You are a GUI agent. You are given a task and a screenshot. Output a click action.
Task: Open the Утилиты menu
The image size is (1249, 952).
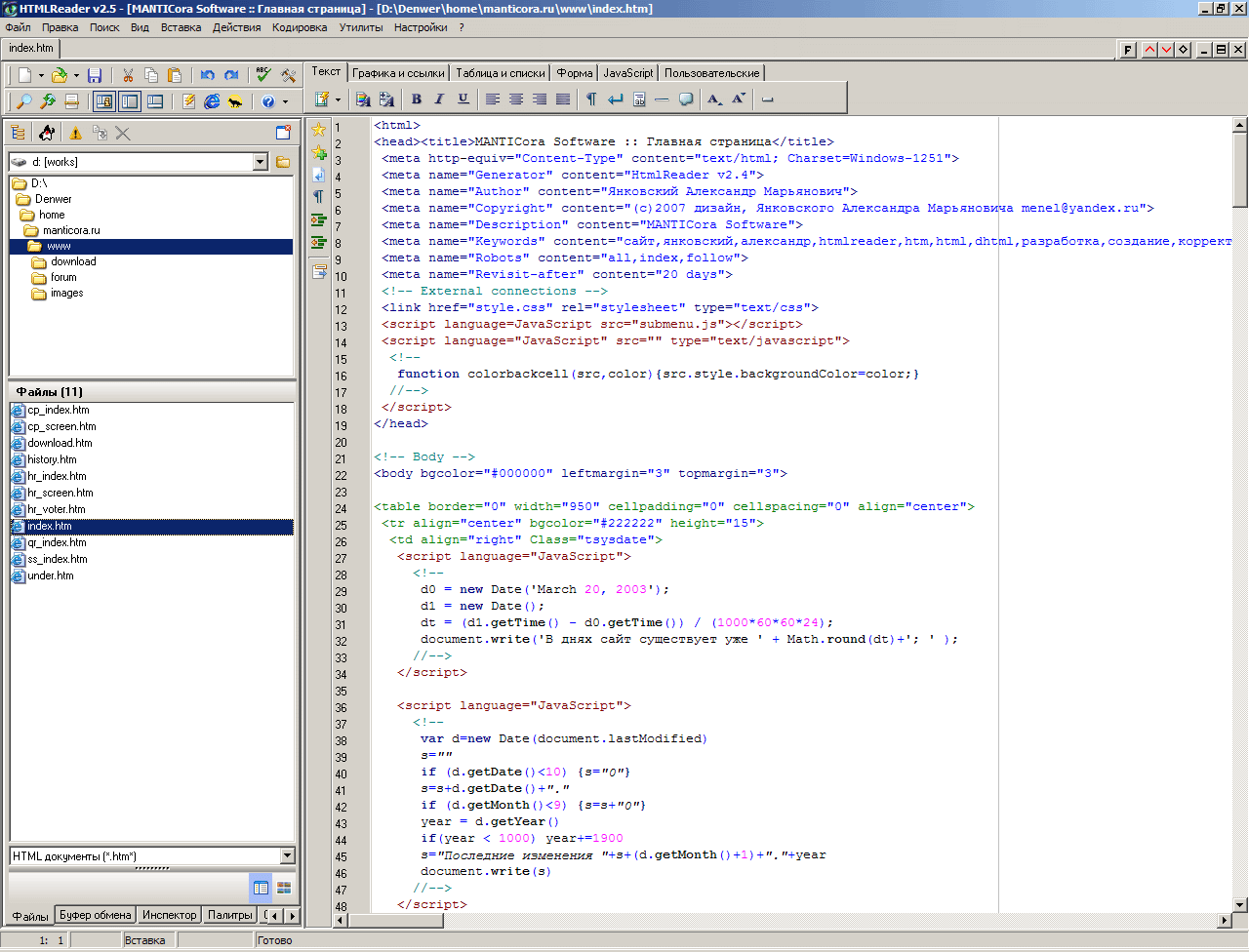click(x=361, y=27)
